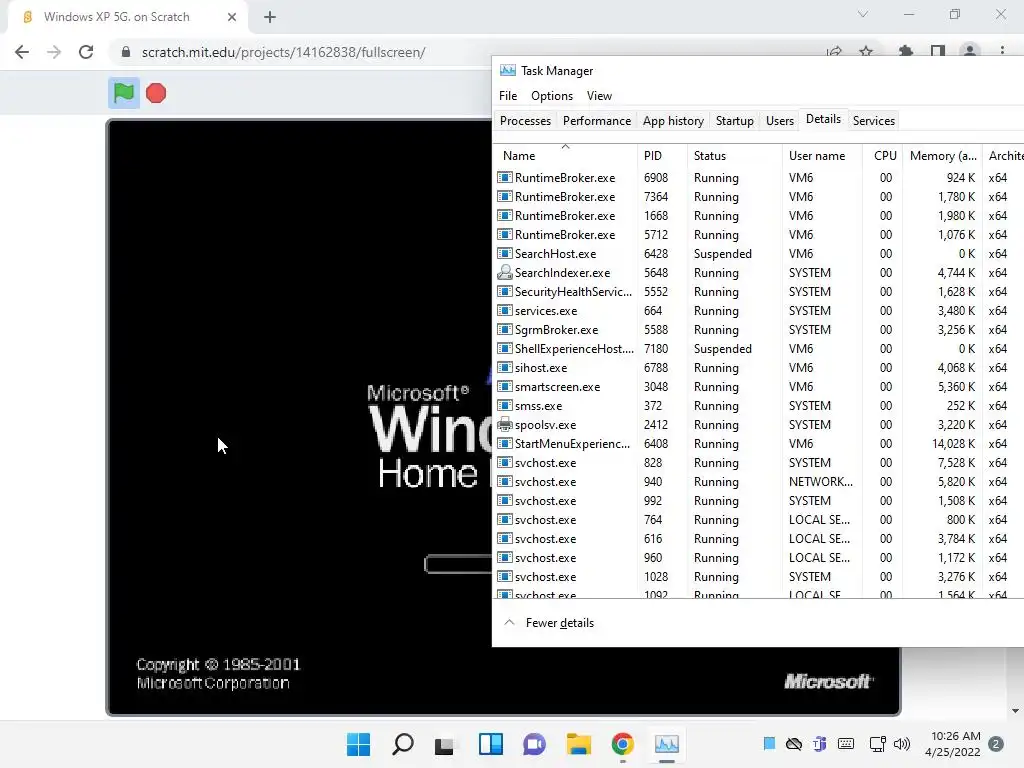Switch to Chrome on taskbar
The image size is (1024, 768).
623,744
